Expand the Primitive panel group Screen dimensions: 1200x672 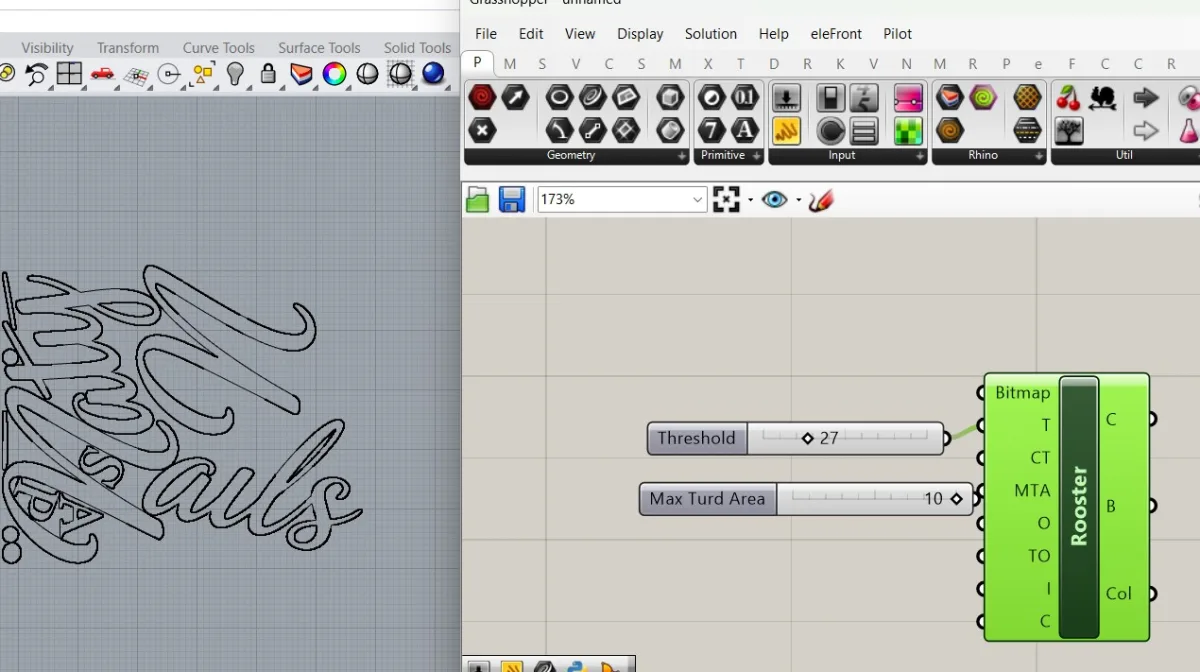[x=756, y=157]
